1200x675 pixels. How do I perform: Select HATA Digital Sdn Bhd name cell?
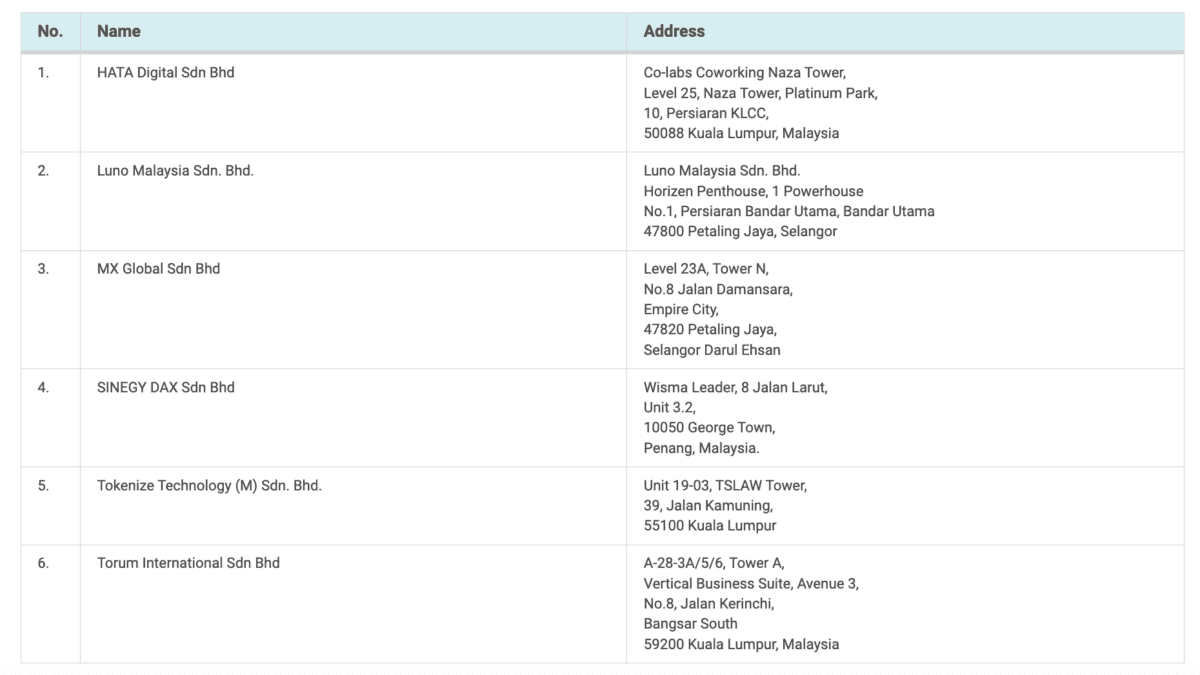pyautogui.click(x=166, y=73)
